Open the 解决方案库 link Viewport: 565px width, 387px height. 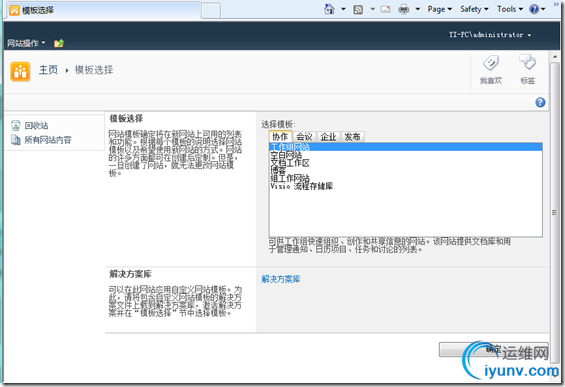281,279
